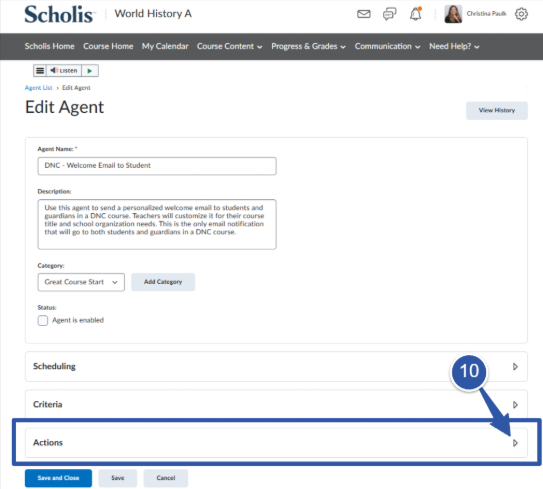Screen dimensions: 543x489
Task: Expand the Criteria section
Action: (x=515, y=404)
